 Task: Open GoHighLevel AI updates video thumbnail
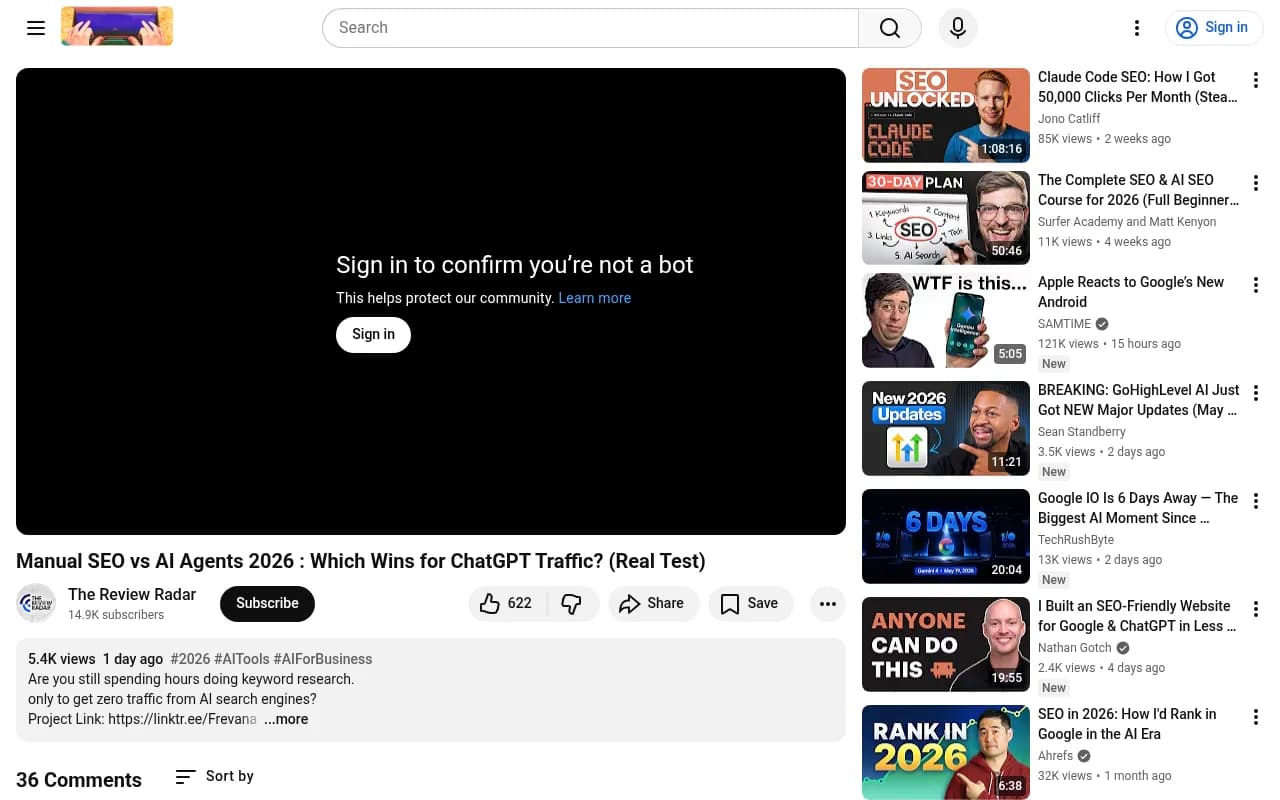coord(946,428)
